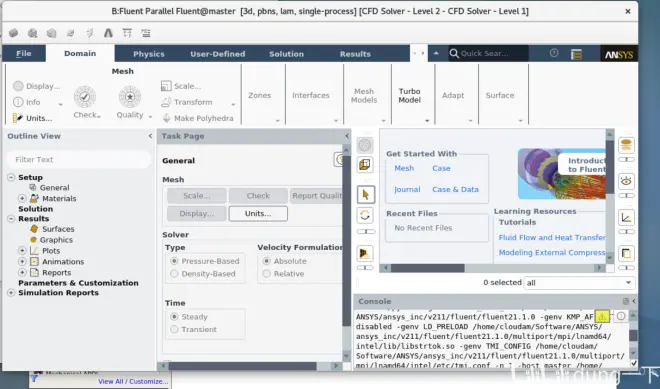Open the 'all' selection filter dropdown
Viewport: 660px width, 389px height.
(x=580, y=283)
